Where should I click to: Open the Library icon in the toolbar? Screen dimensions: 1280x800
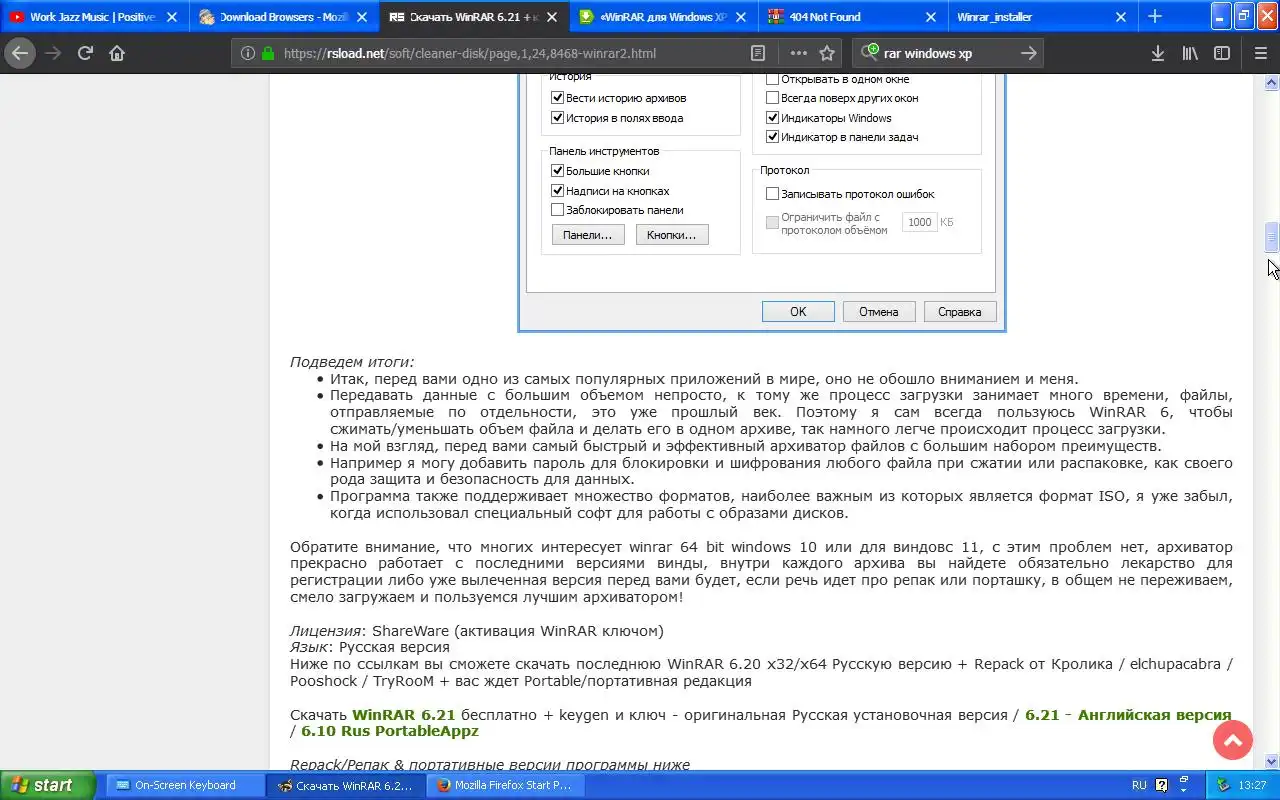(1190, 53)
